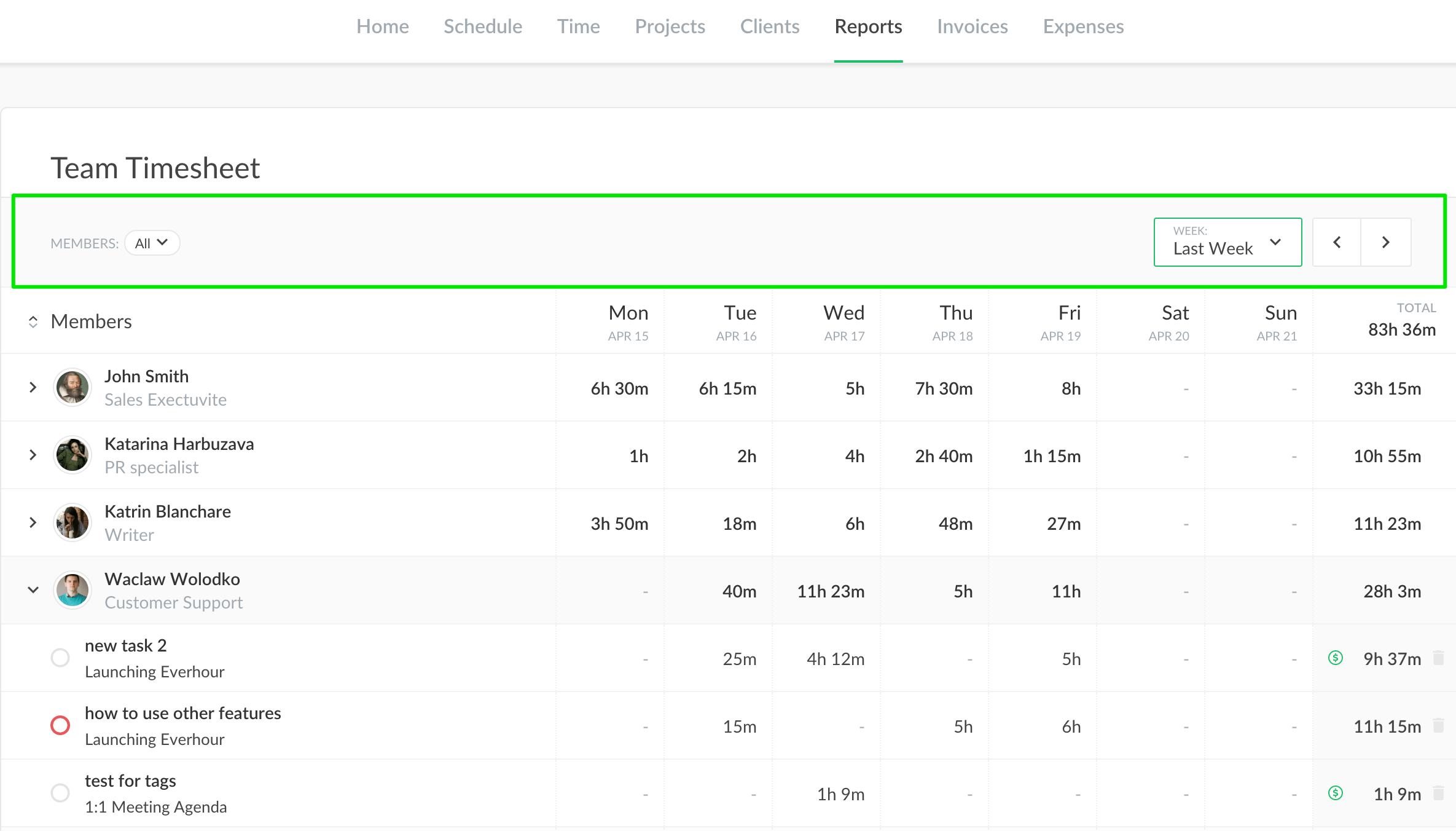This screenshot has height=831, width=1456.
Task: Open the Members filter dropdown
Action: coord(152,243)
